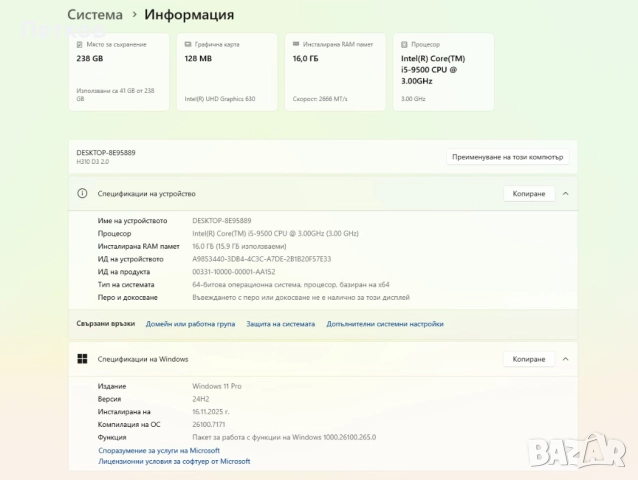Select the Windows 11 Pro edition text
638x480 pixels.
(x=217, y=386)
